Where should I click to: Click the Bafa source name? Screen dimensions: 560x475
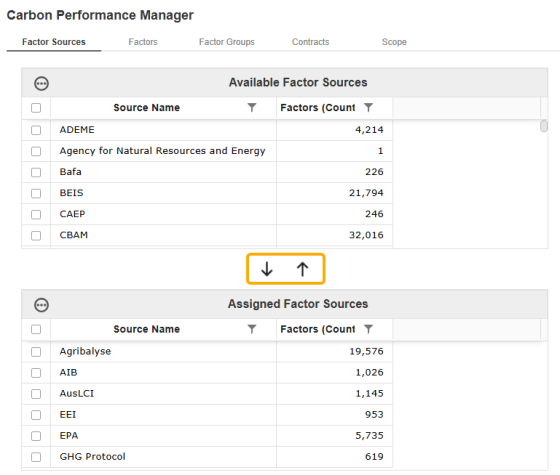(70, 172)
